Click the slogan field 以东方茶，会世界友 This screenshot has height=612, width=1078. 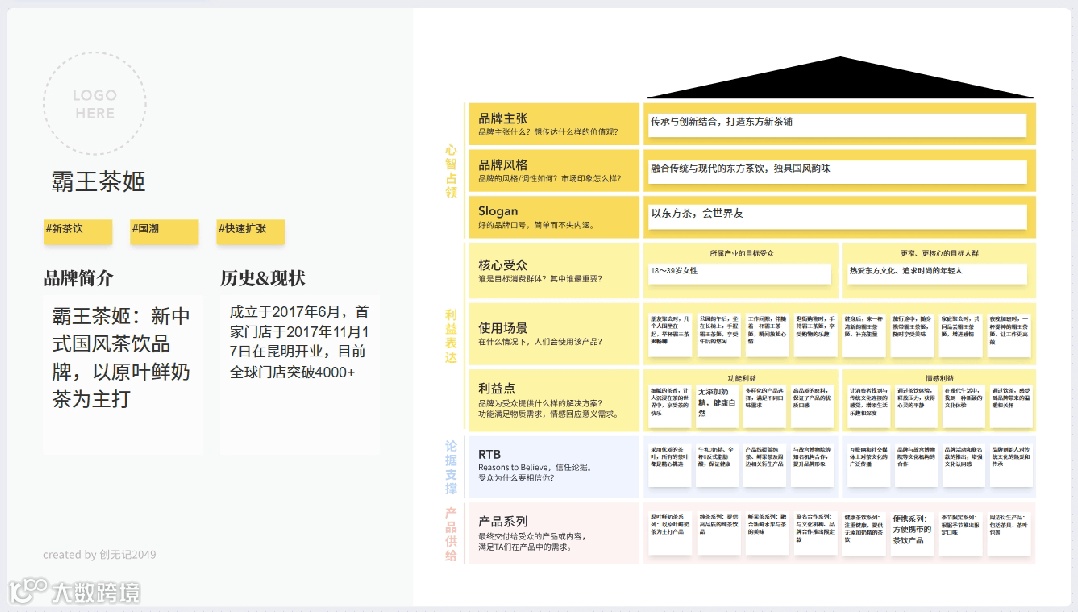coord(837,217)
